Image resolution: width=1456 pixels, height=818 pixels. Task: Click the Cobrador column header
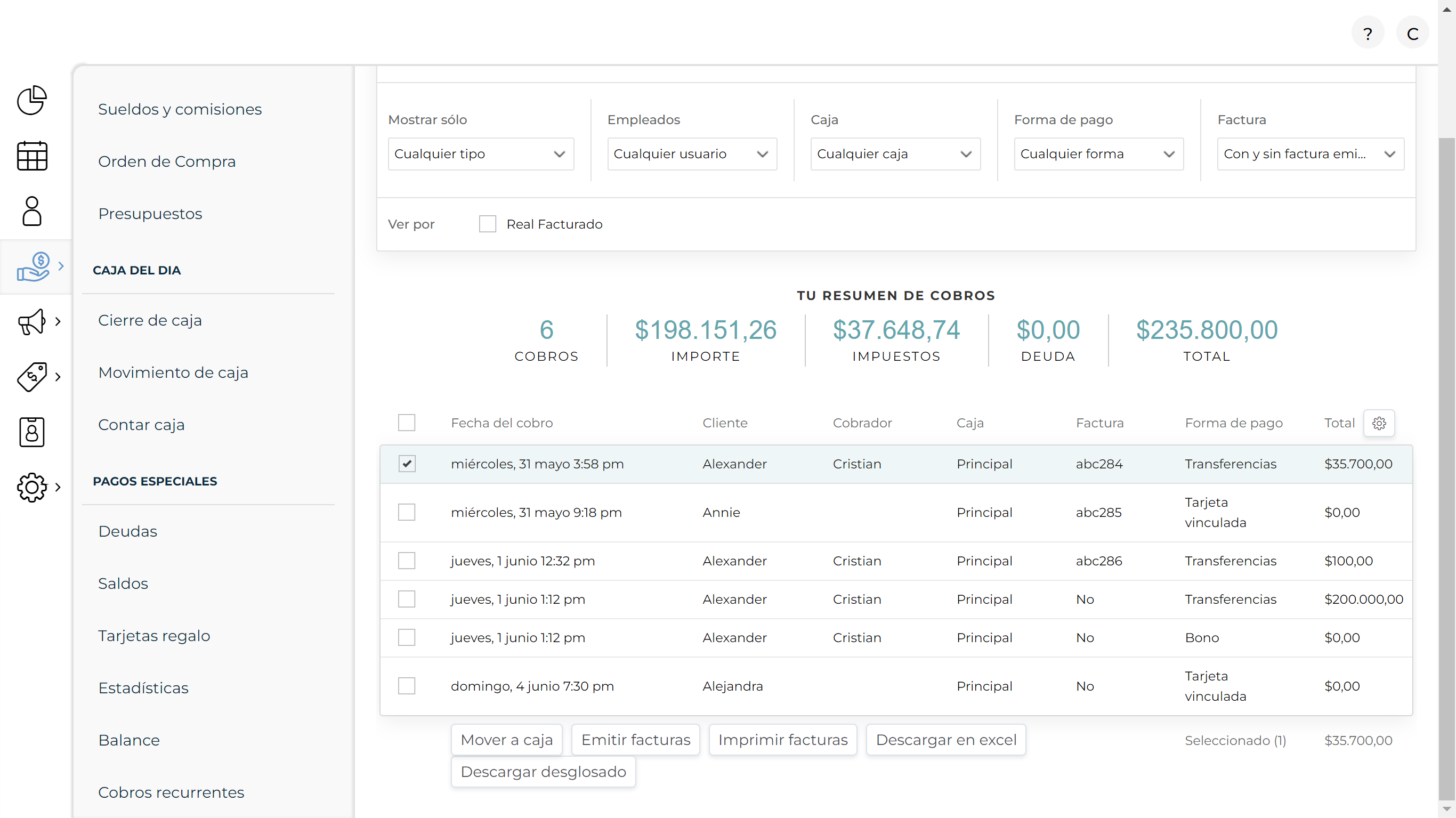862,423
